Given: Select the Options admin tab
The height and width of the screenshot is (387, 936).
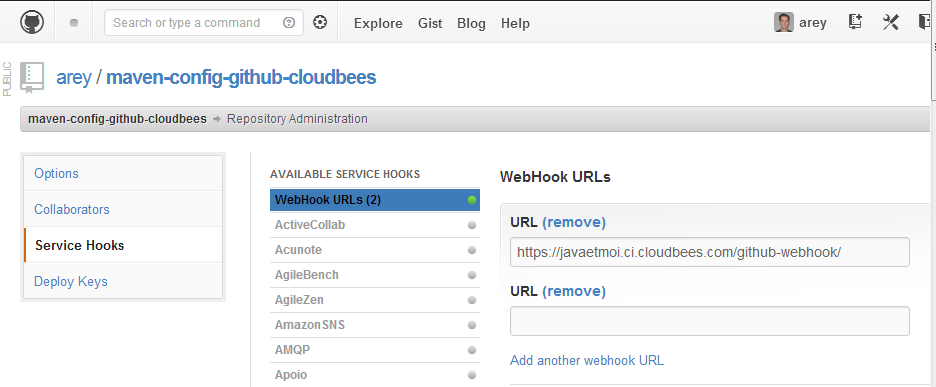Looking at the screenshot, I should (123, 173).
